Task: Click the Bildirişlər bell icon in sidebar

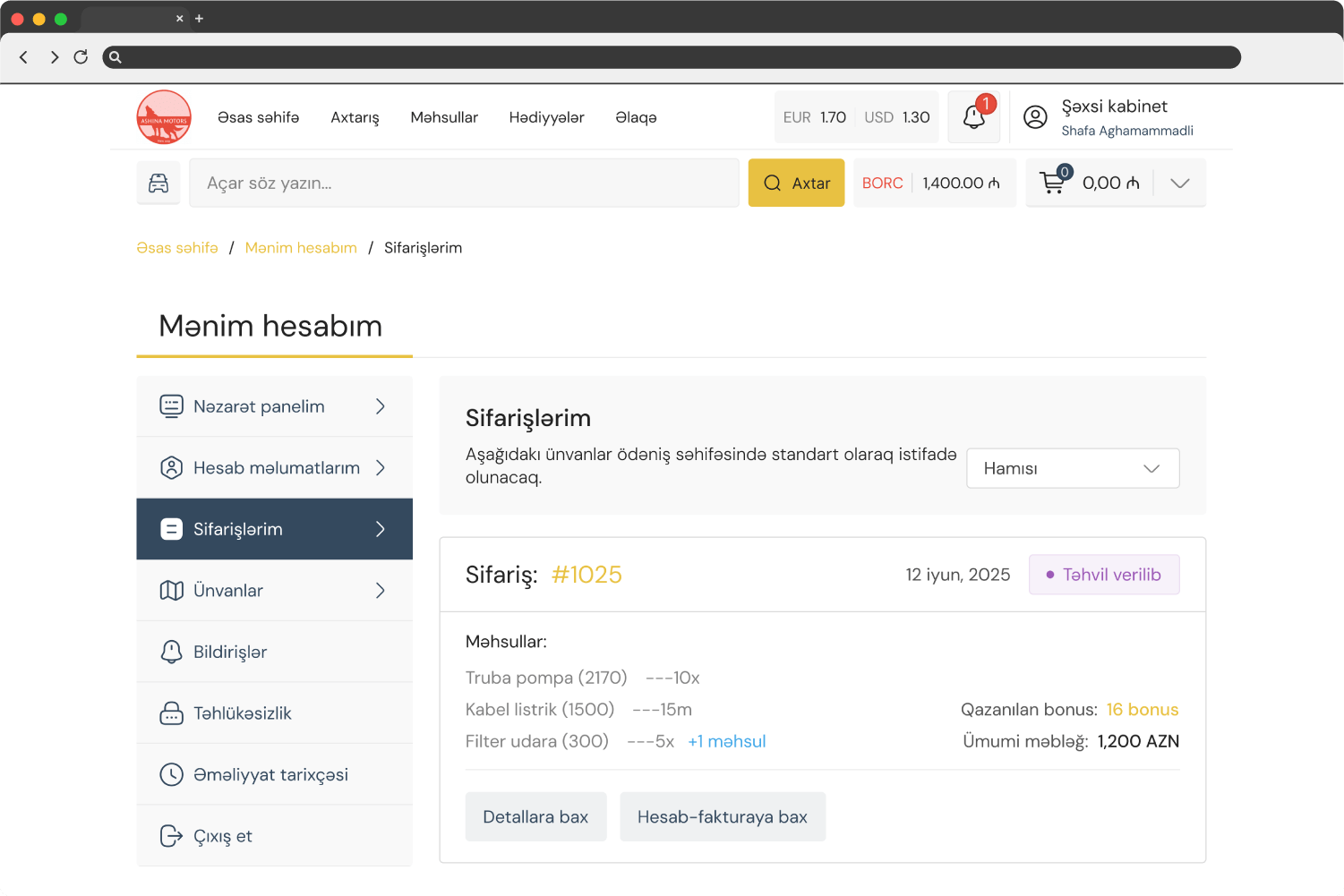Action: (171, 652)
